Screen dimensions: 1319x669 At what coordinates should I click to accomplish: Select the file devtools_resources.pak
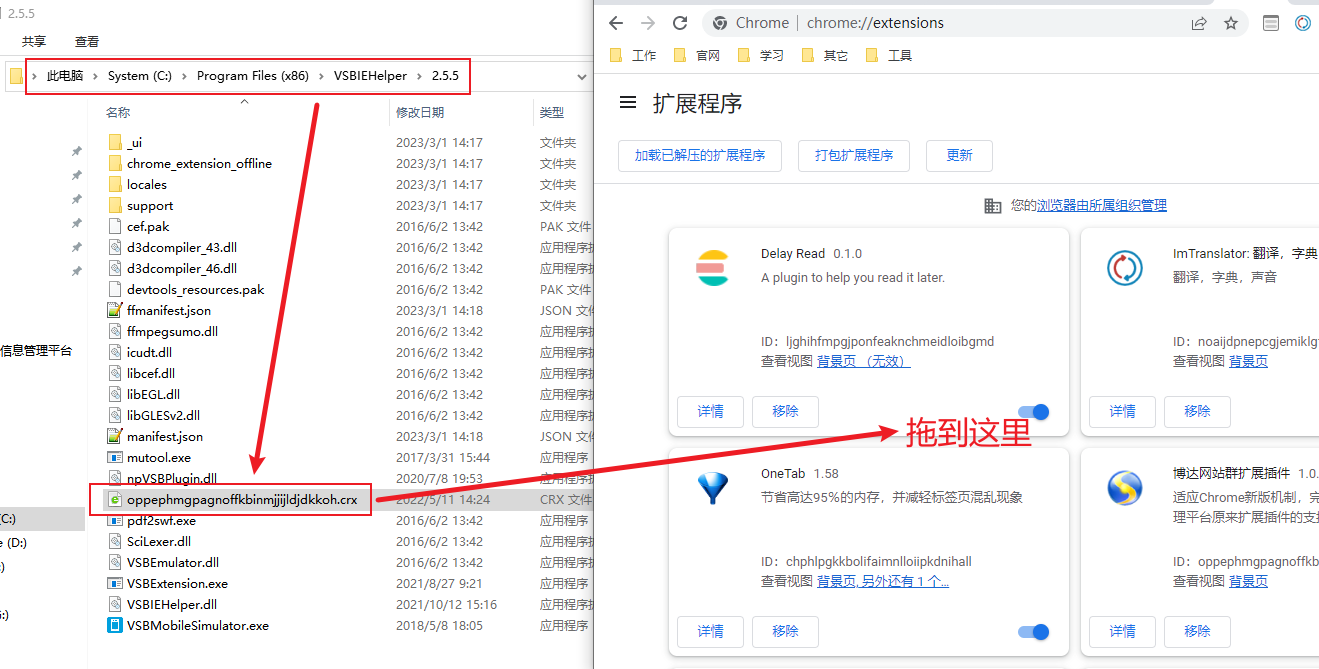click(196, 290)
